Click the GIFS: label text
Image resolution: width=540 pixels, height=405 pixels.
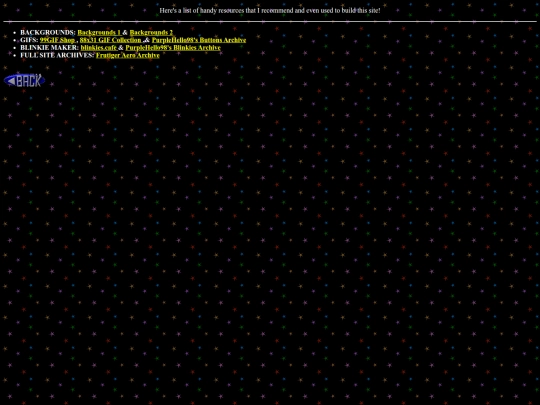[29, 40]
